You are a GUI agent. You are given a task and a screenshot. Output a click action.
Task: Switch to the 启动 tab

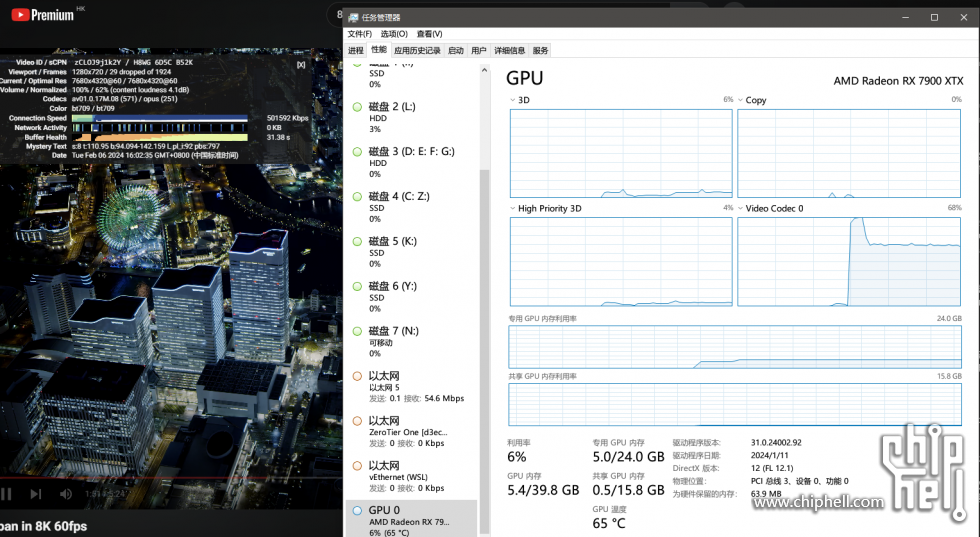click(x=456, y=51)
